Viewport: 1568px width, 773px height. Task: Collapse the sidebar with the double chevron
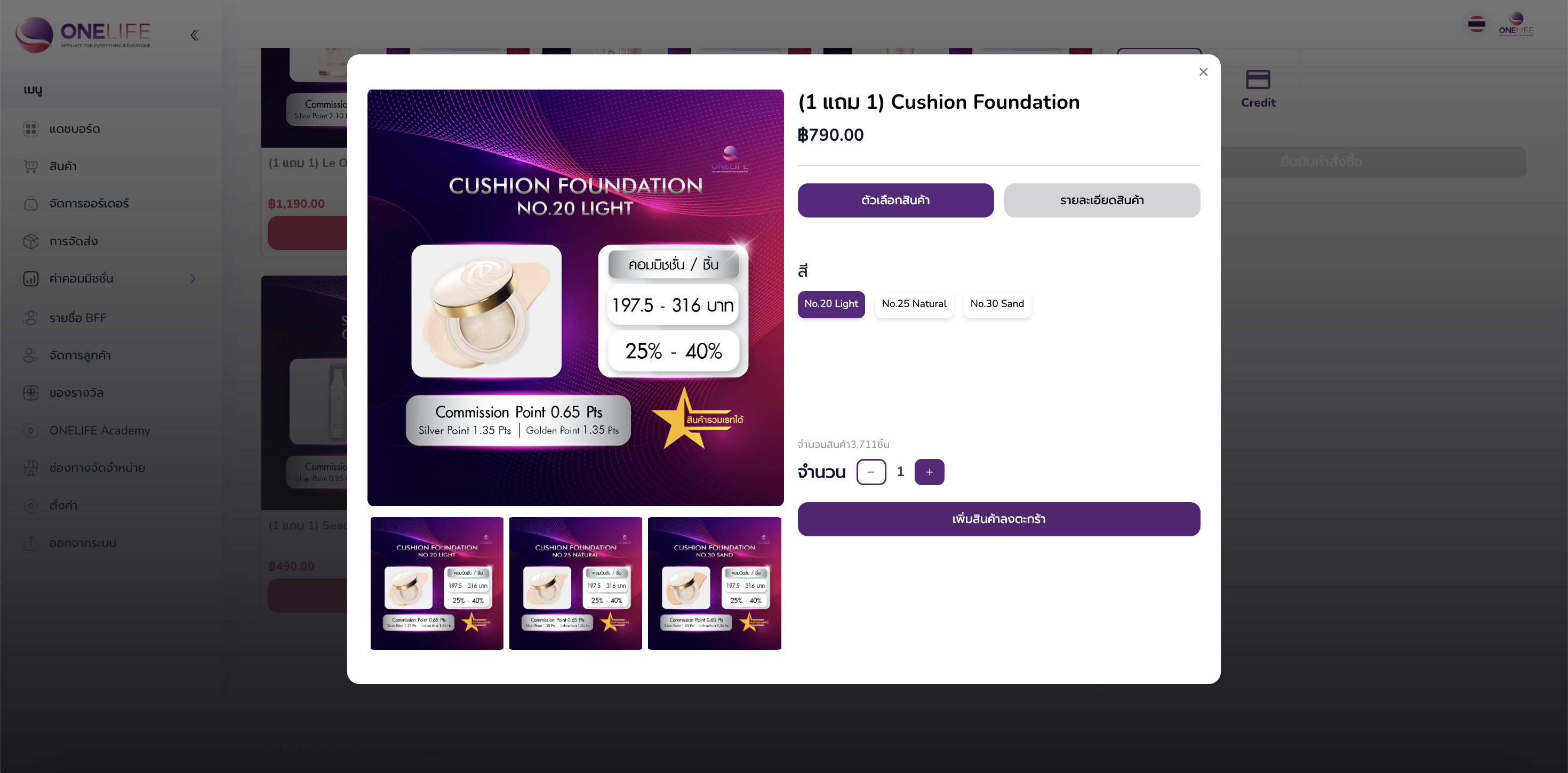click(x=194, y=35)
